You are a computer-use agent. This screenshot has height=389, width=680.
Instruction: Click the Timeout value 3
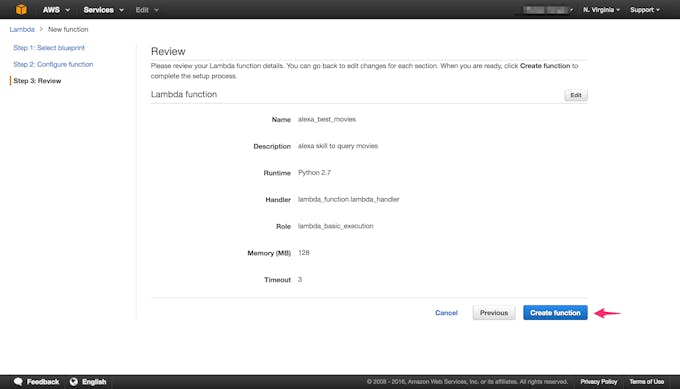(x=300, y=279)
